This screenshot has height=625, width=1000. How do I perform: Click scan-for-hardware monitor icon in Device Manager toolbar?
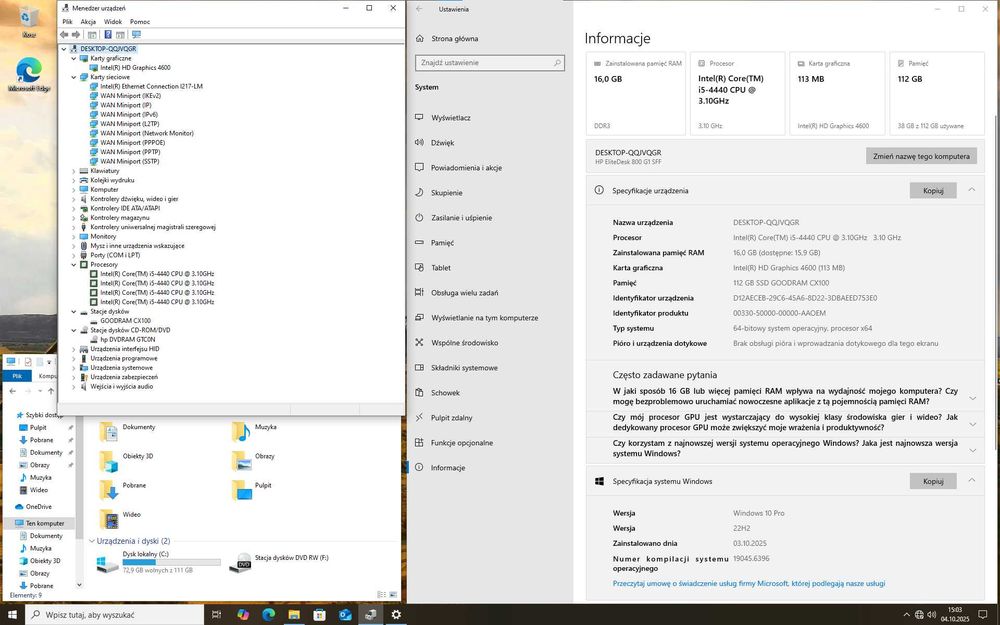point(136,34)
